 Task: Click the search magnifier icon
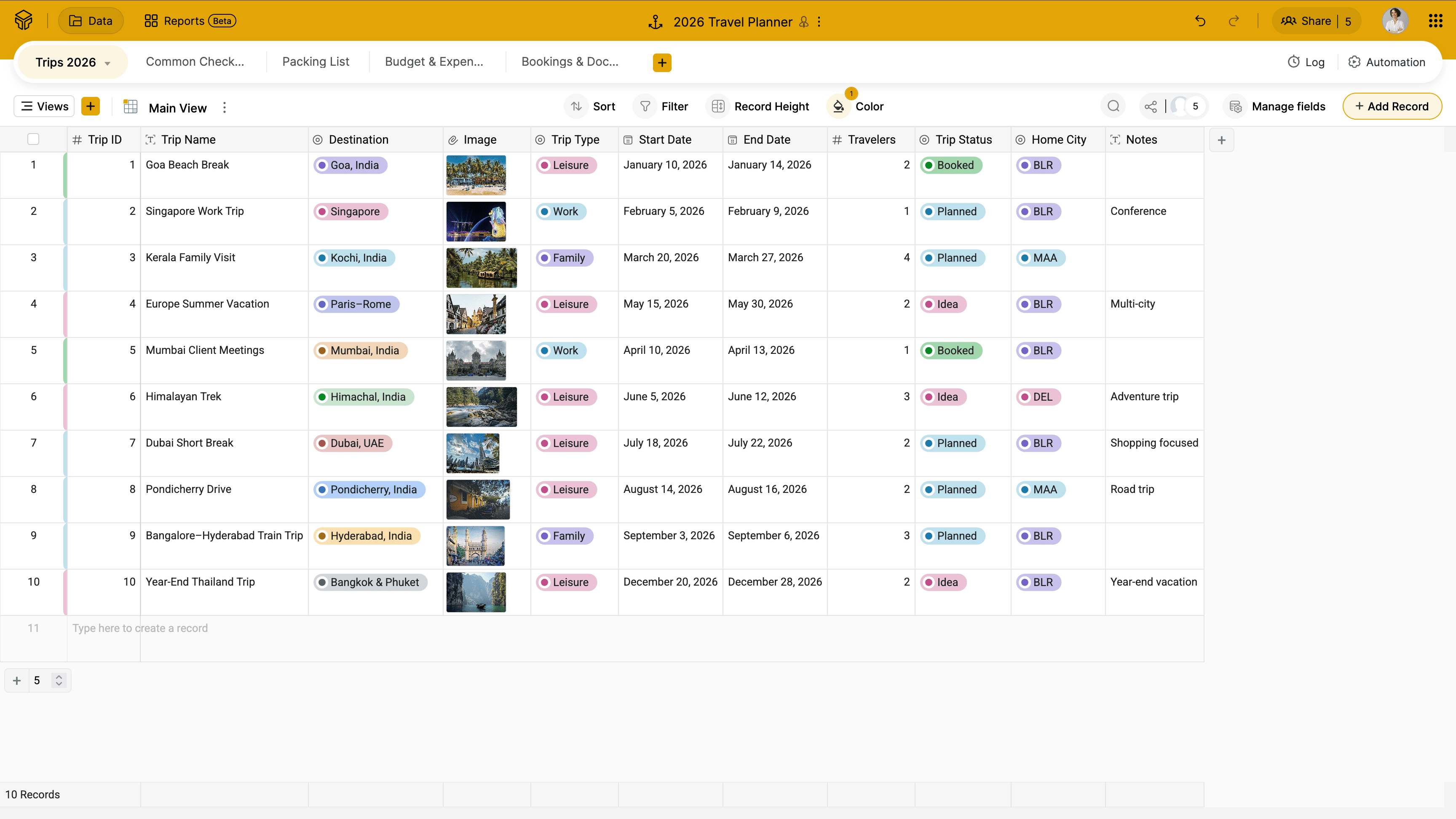pyautogui.click(x=1113, y=106)
